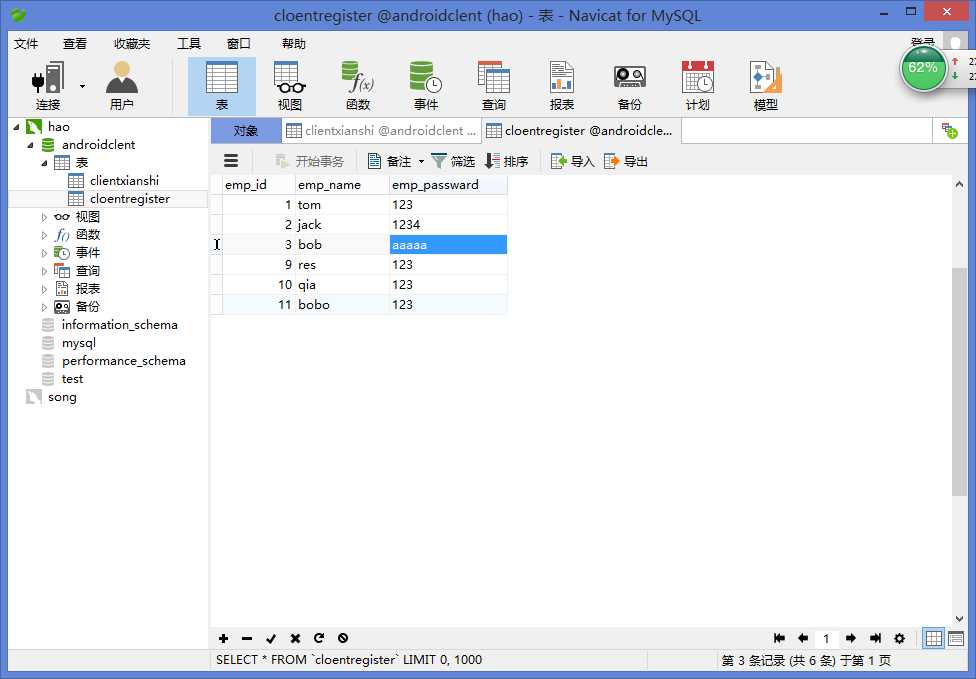Open the Help (帮助) menu
Screen dimensions: 976x679
pos(294,44)
